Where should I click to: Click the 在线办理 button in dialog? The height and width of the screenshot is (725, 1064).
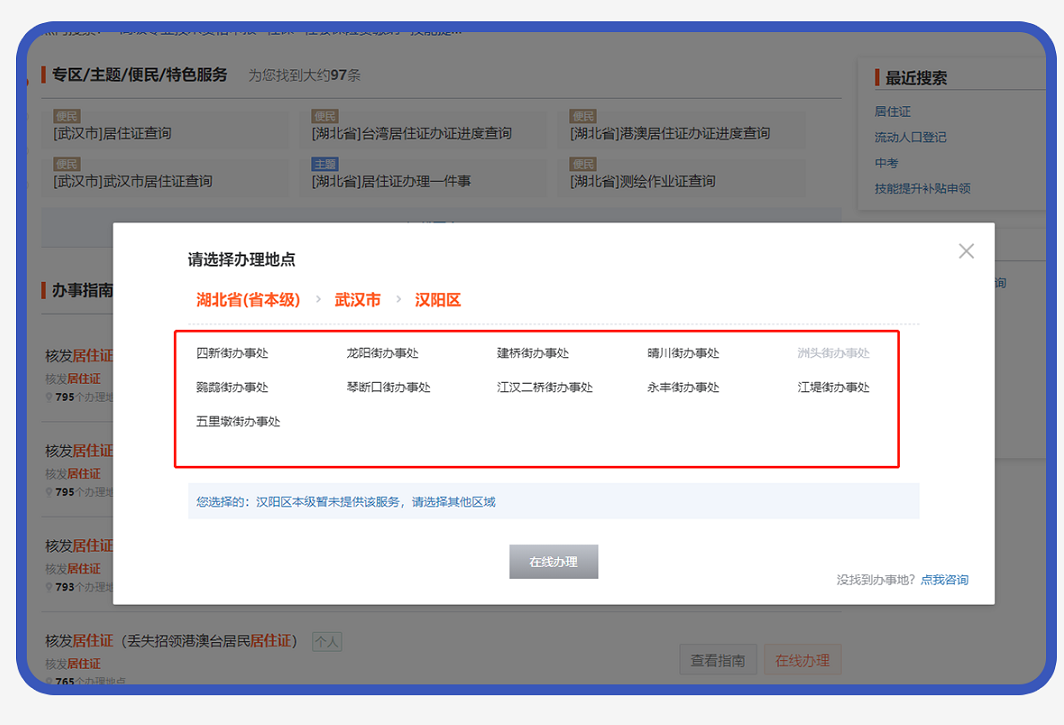click(x=553, y=562)
